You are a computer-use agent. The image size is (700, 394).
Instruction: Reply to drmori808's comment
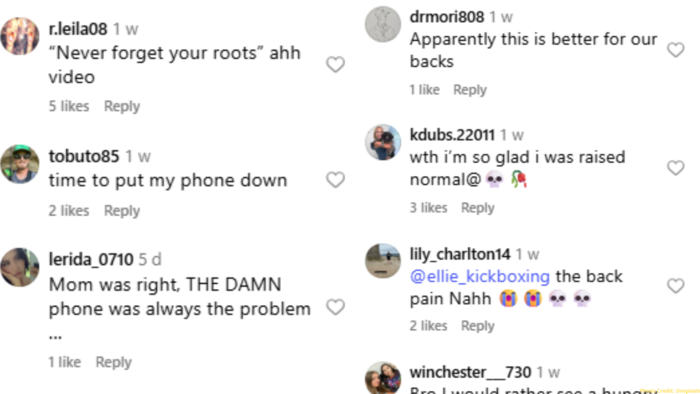coord(470,90)
